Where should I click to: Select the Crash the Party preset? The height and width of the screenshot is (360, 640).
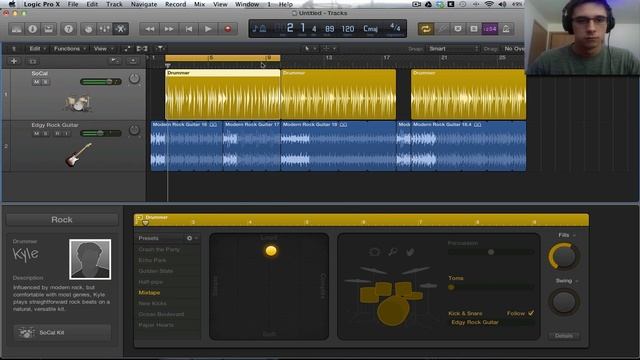coord(159,249)
